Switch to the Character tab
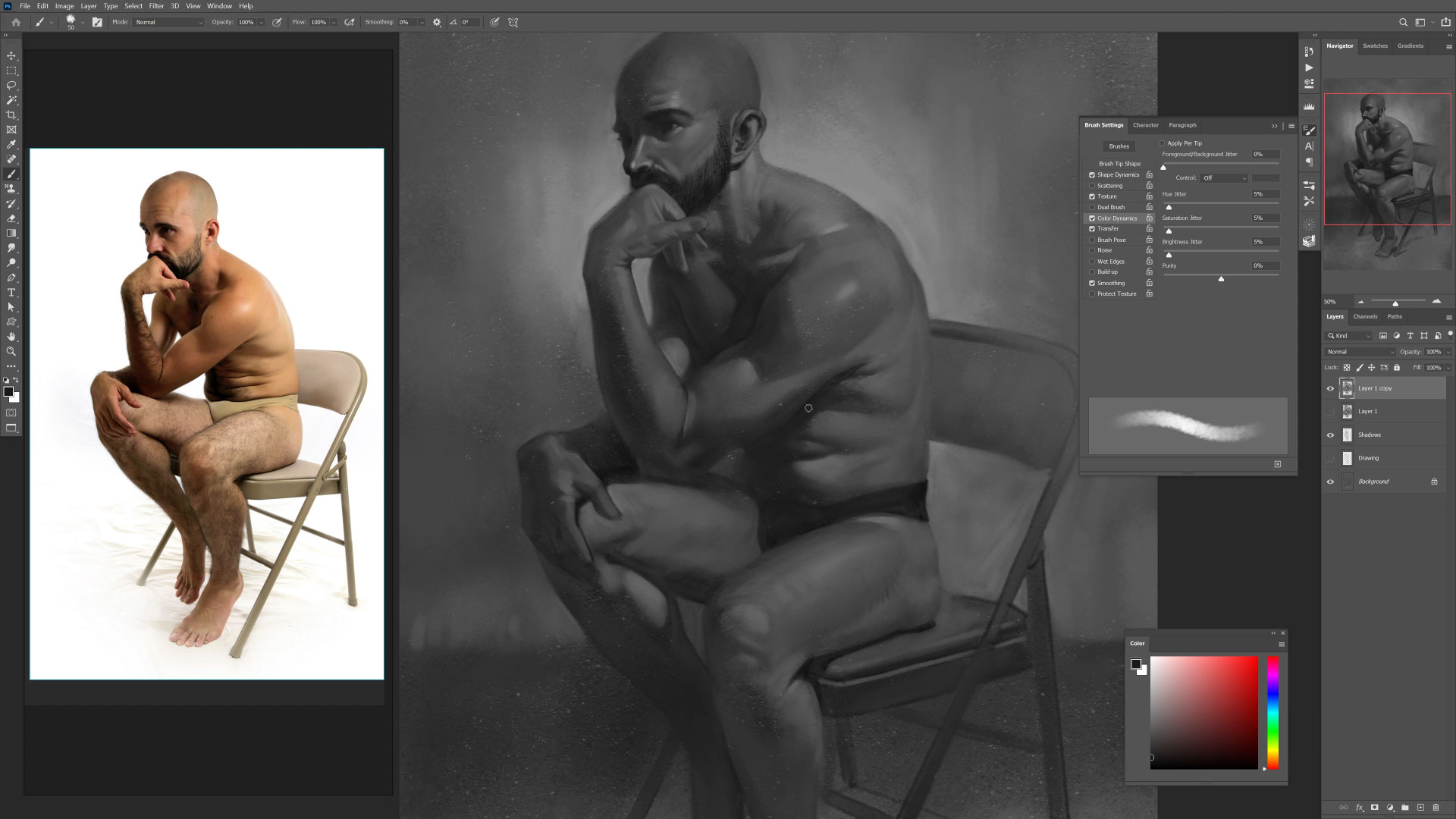Viewport: 1456px width, 819px height. coord(1146,125)
